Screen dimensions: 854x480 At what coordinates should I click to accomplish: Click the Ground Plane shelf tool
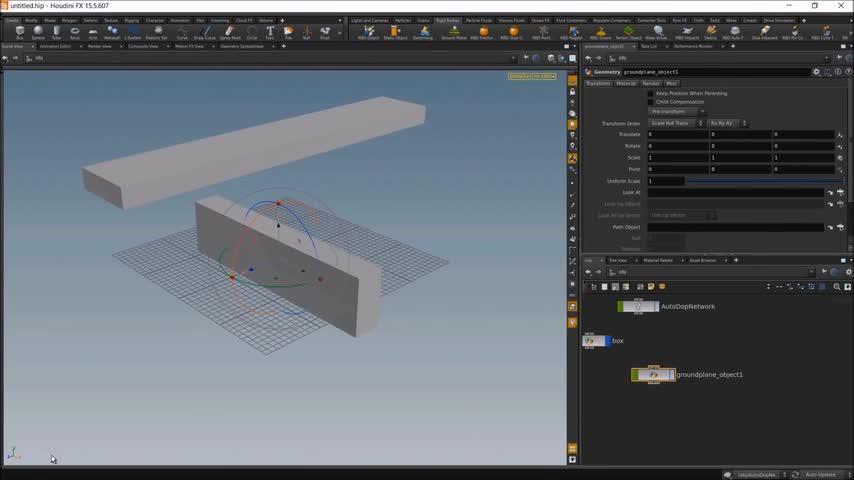point(453,32)
